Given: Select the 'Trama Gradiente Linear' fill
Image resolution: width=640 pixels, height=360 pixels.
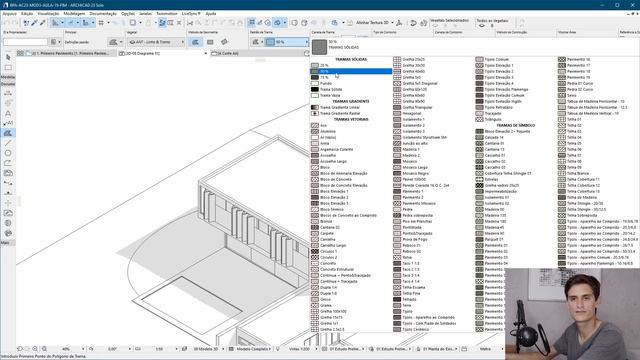Looking at the screenshot, I should click(x=351, y=107).
